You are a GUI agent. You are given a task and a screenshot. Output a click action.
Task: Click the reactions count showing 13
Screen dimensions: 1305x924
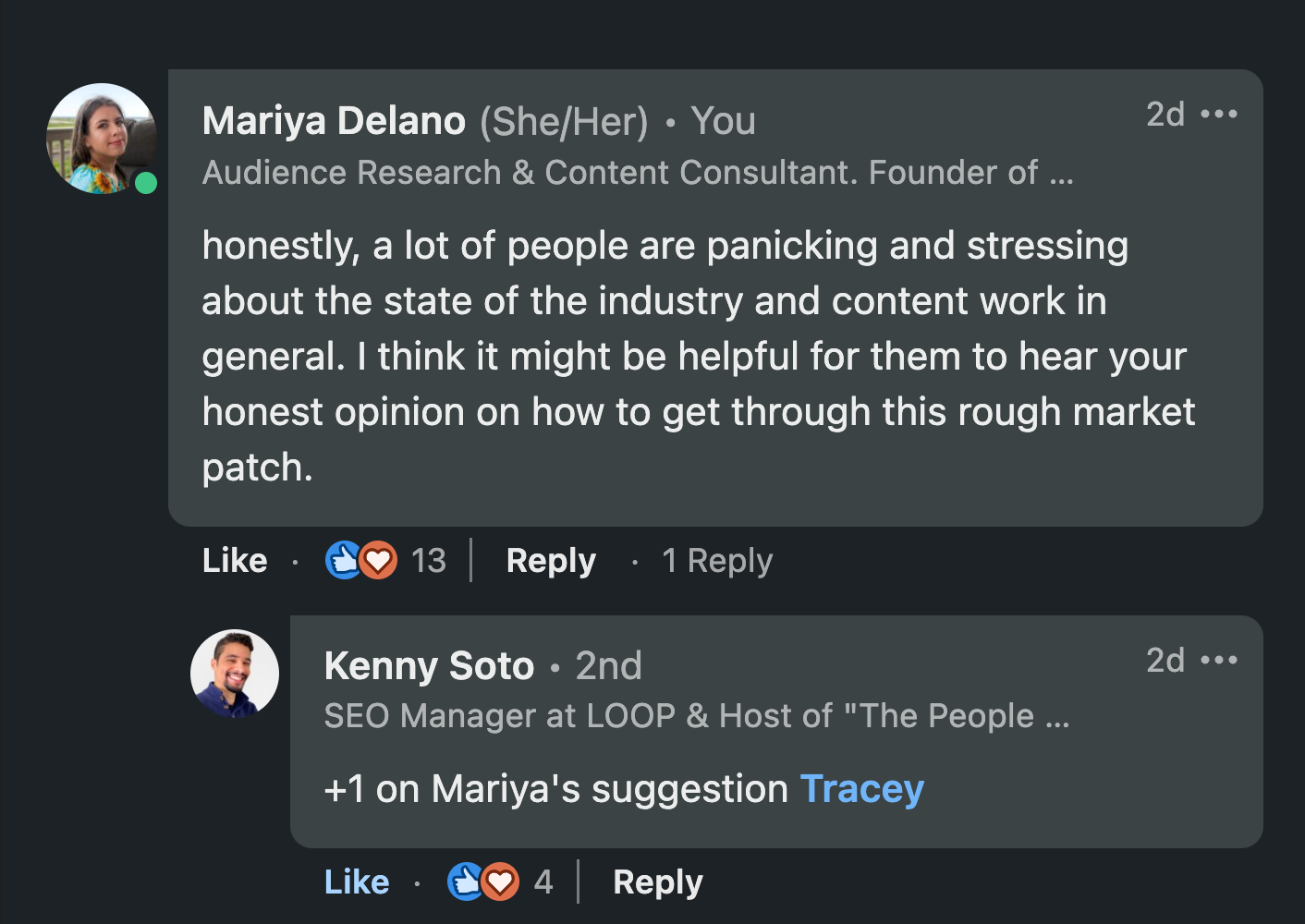point(429,560)
